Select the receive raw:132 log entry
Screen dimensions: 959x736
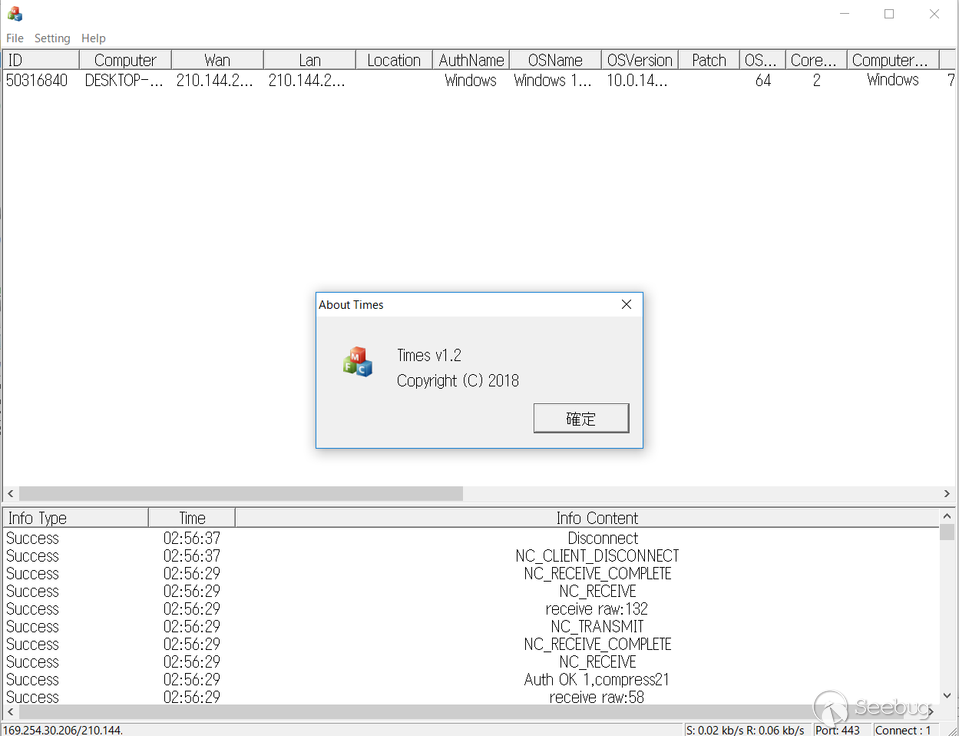pos(471,609)
